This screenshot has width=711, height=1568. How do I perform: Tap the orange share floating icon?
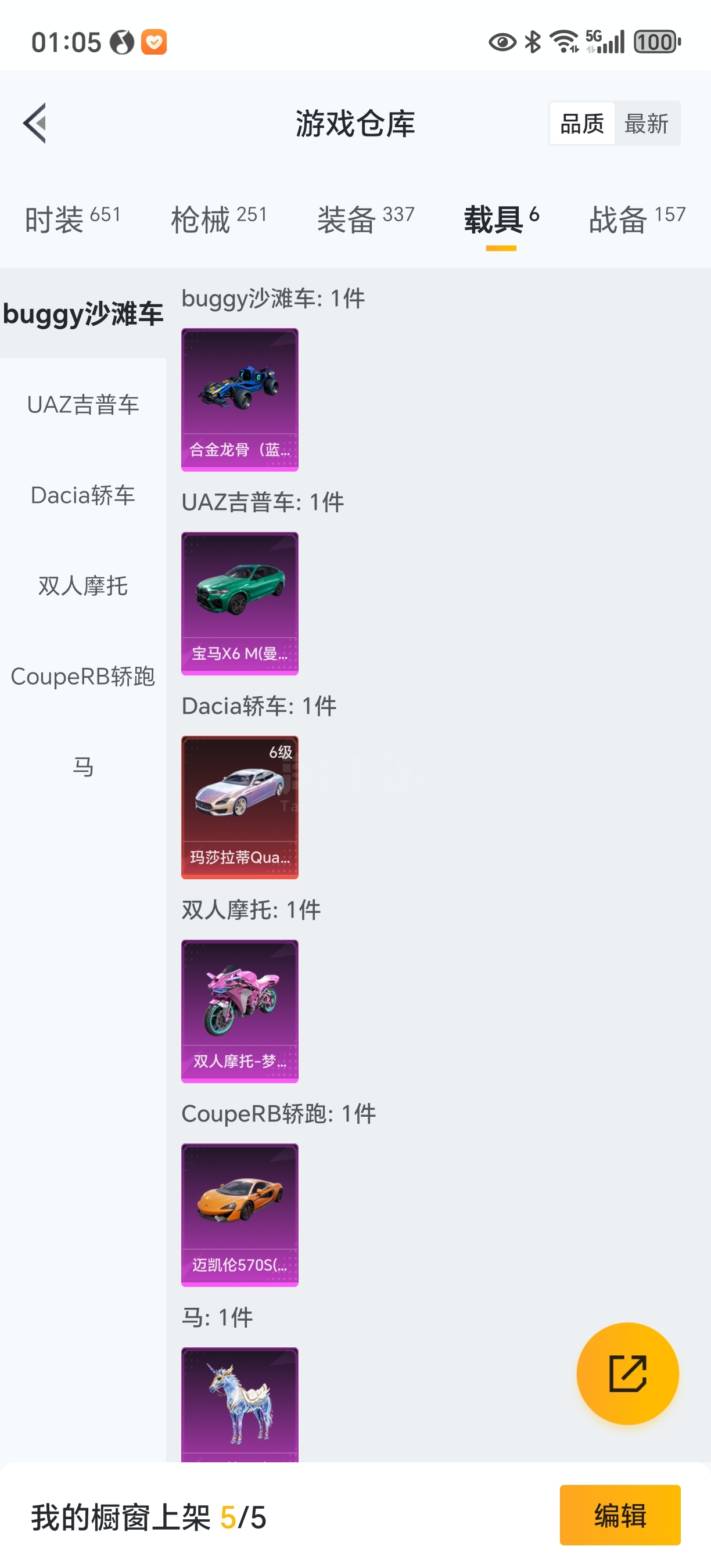coord(627,1373)
